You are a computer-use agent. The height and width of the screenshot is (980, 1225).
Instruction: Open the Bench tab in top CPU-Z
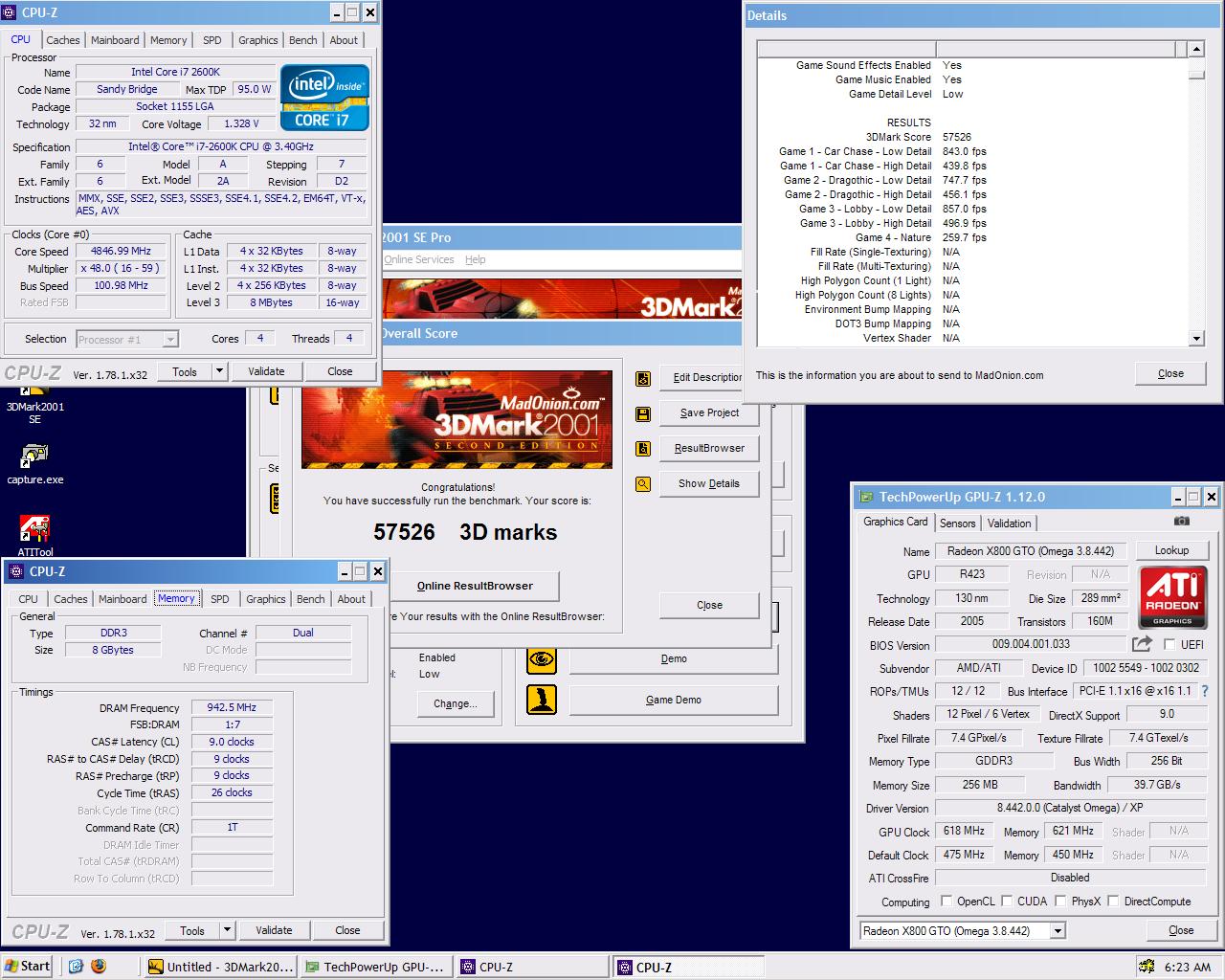click(303, 40)
